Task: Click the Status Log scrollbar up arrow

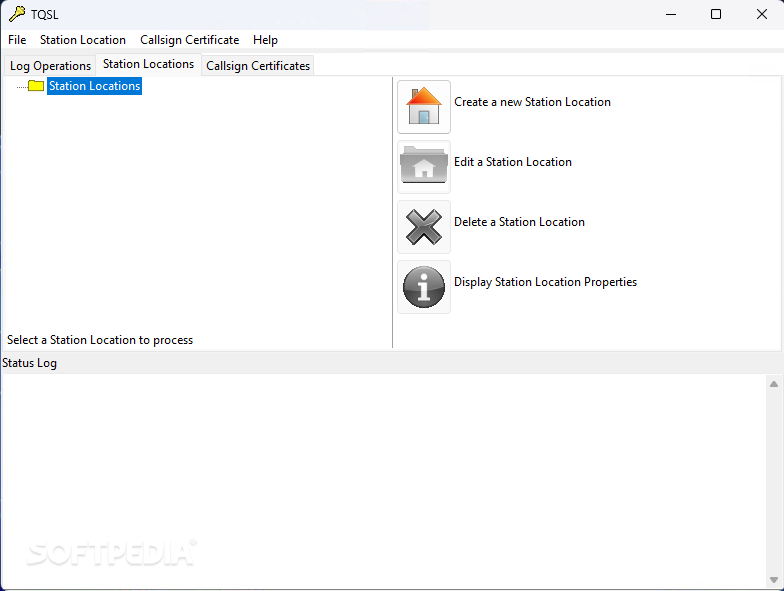Action: [x=774, y=384]
